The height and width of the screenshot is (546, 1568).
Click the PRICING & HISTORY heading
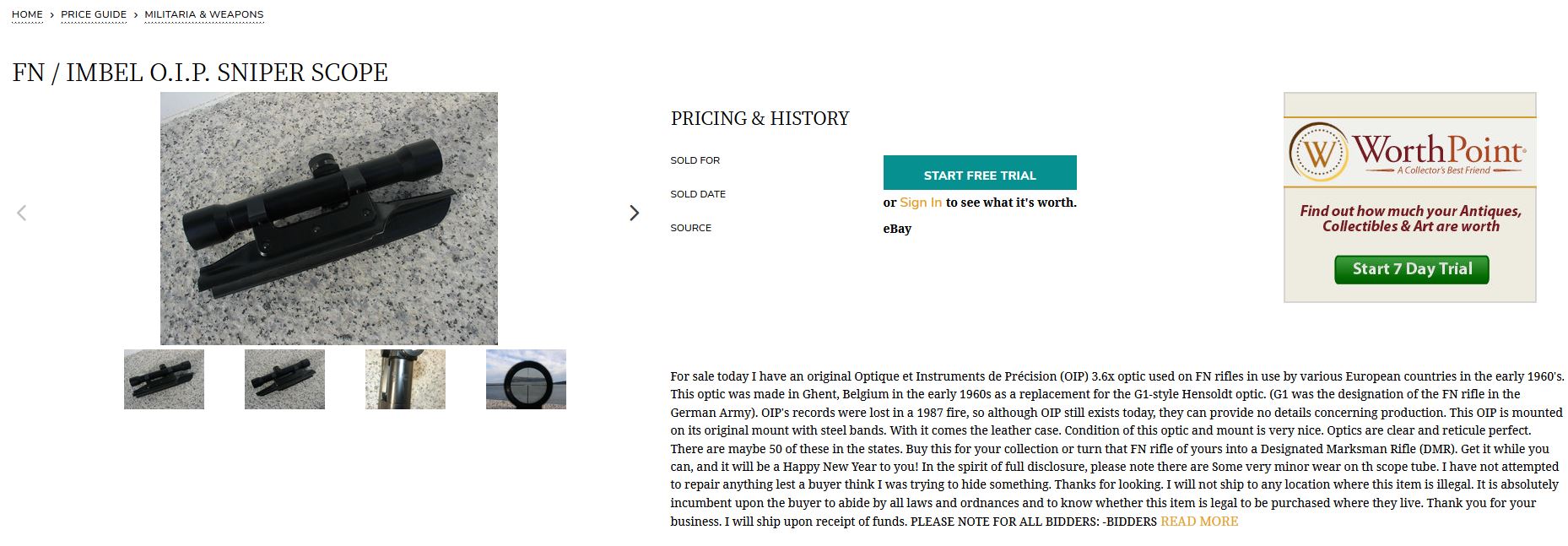[x=760, y=118]
